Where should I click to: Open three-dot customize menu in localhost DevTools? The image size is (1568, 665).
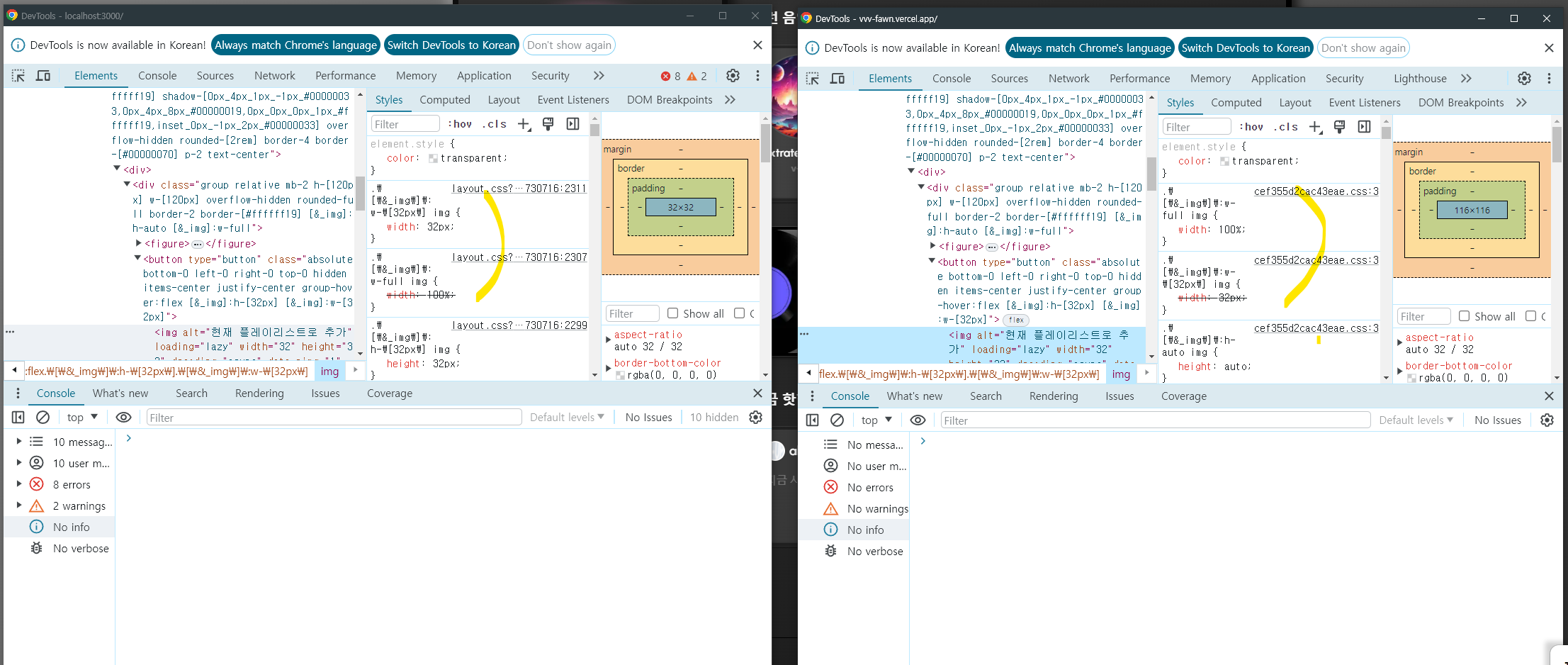tap(757, 76)
